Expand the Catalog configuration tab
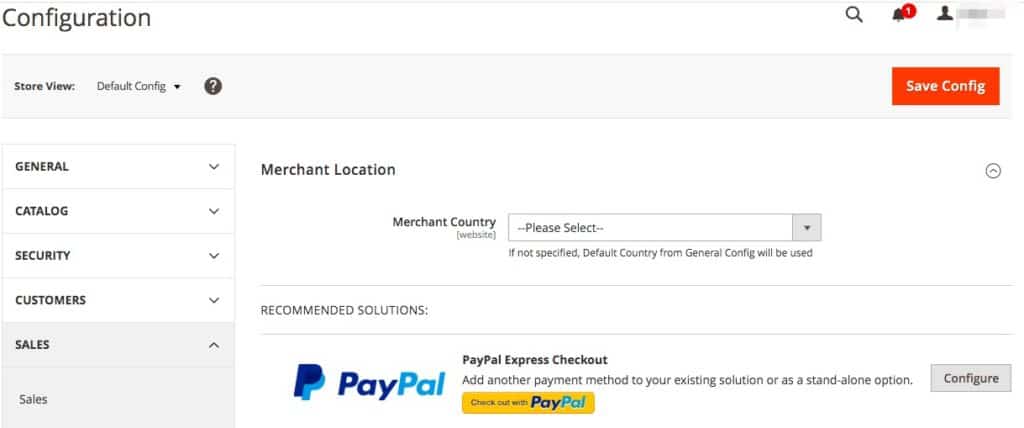Screen dimensions: 1024x428 point(118,211)
